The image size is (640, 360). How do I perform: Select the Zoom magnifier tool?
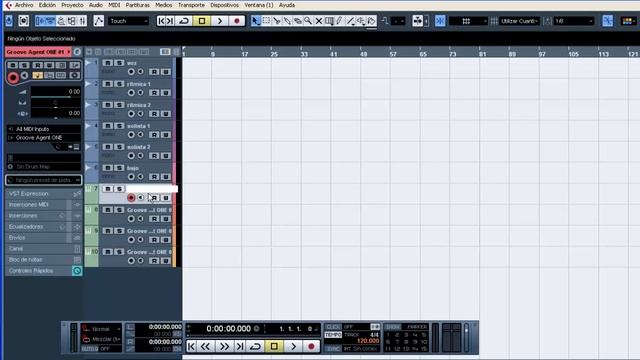coord(308,21)
